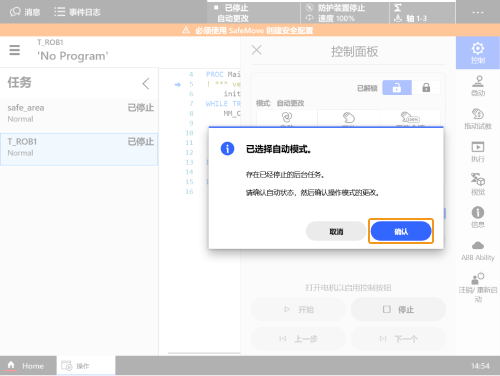The height and width of the screenshot is (376, 500).
Task: Open the 信息 info sidebar icon
Action: tap(478, 217)
